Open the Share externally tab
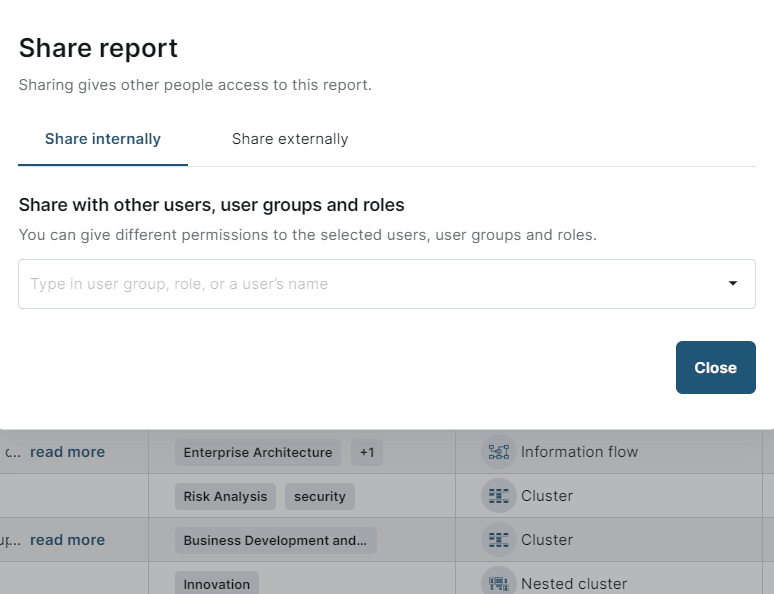774x594 pixels. pos(290,139)
